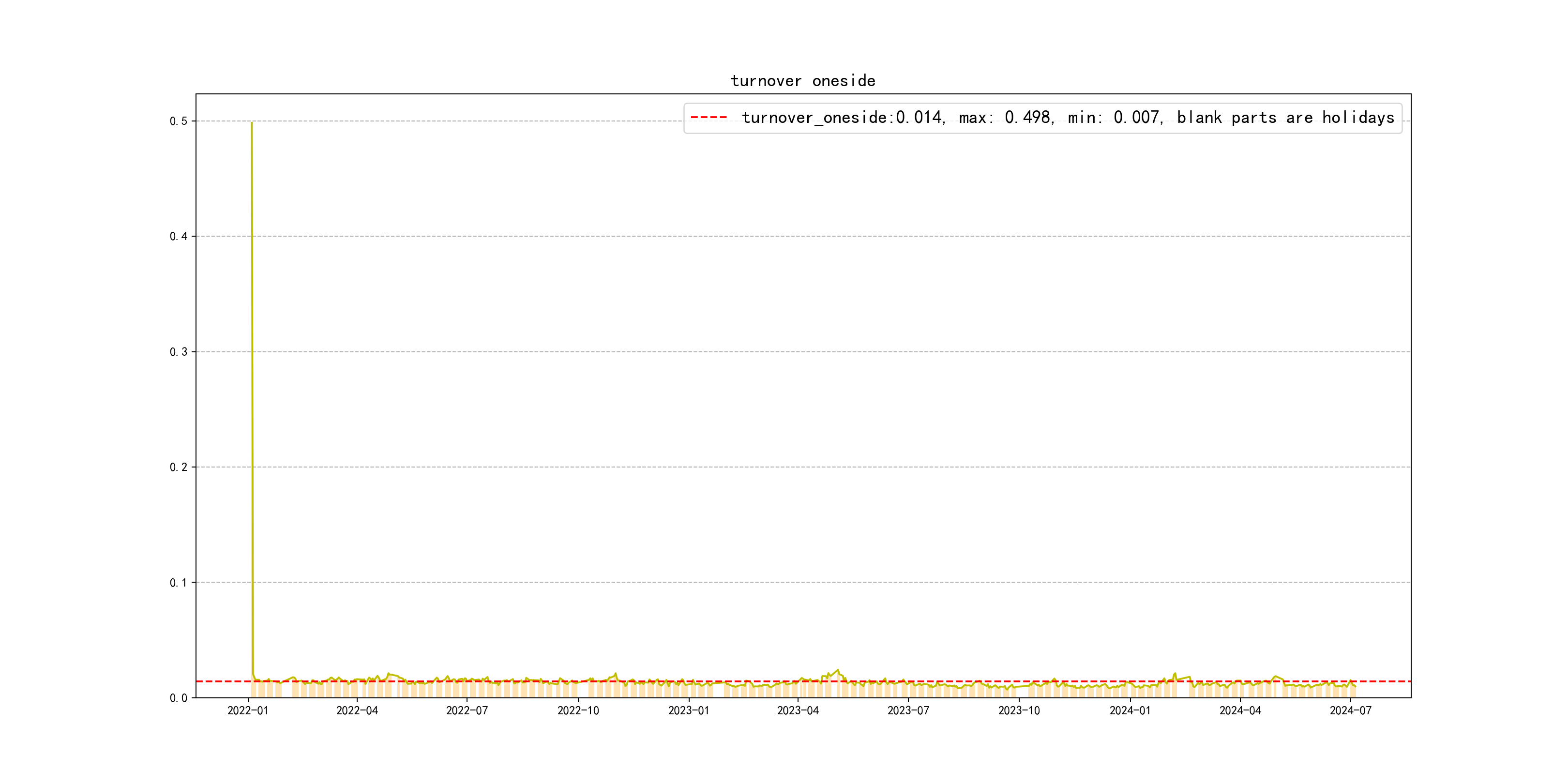Click the y-axis label 0.3
The width and height of the screenshot is (1568, 784).
pos(179,352)
